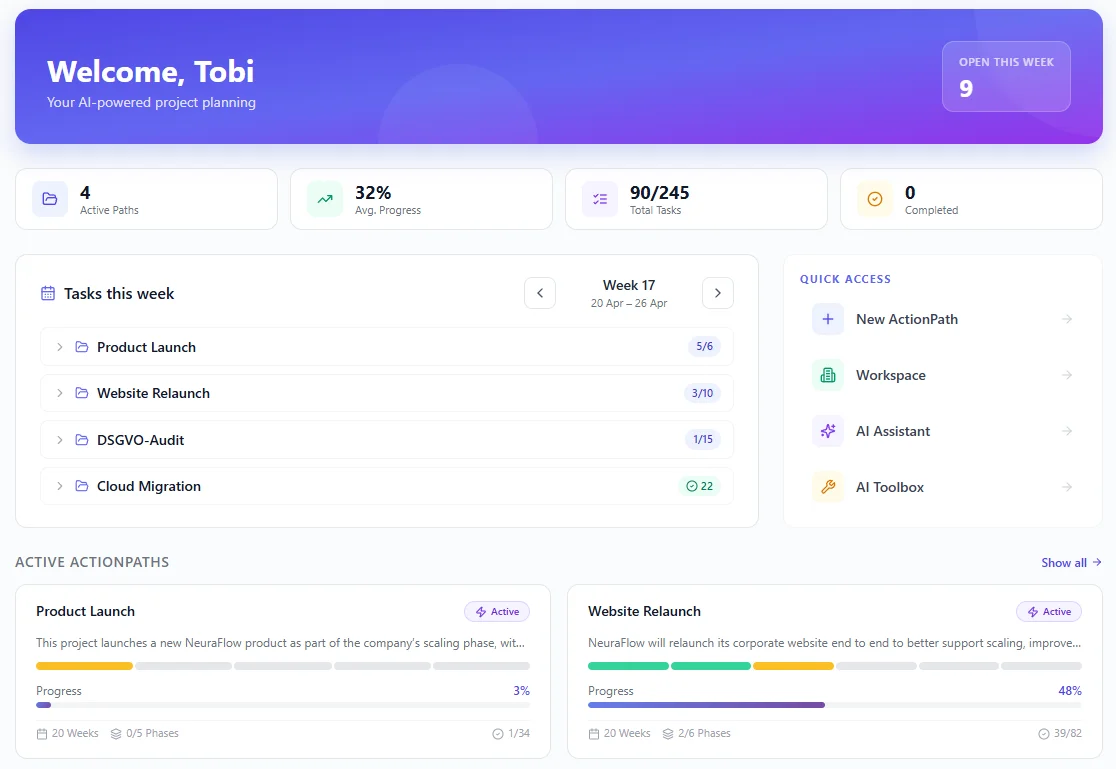Image resolution: width=1116 pixels, height=769 pixels.
Task: Click the folder icon in DSGVO-Audit row
Action: pos(82,440)
